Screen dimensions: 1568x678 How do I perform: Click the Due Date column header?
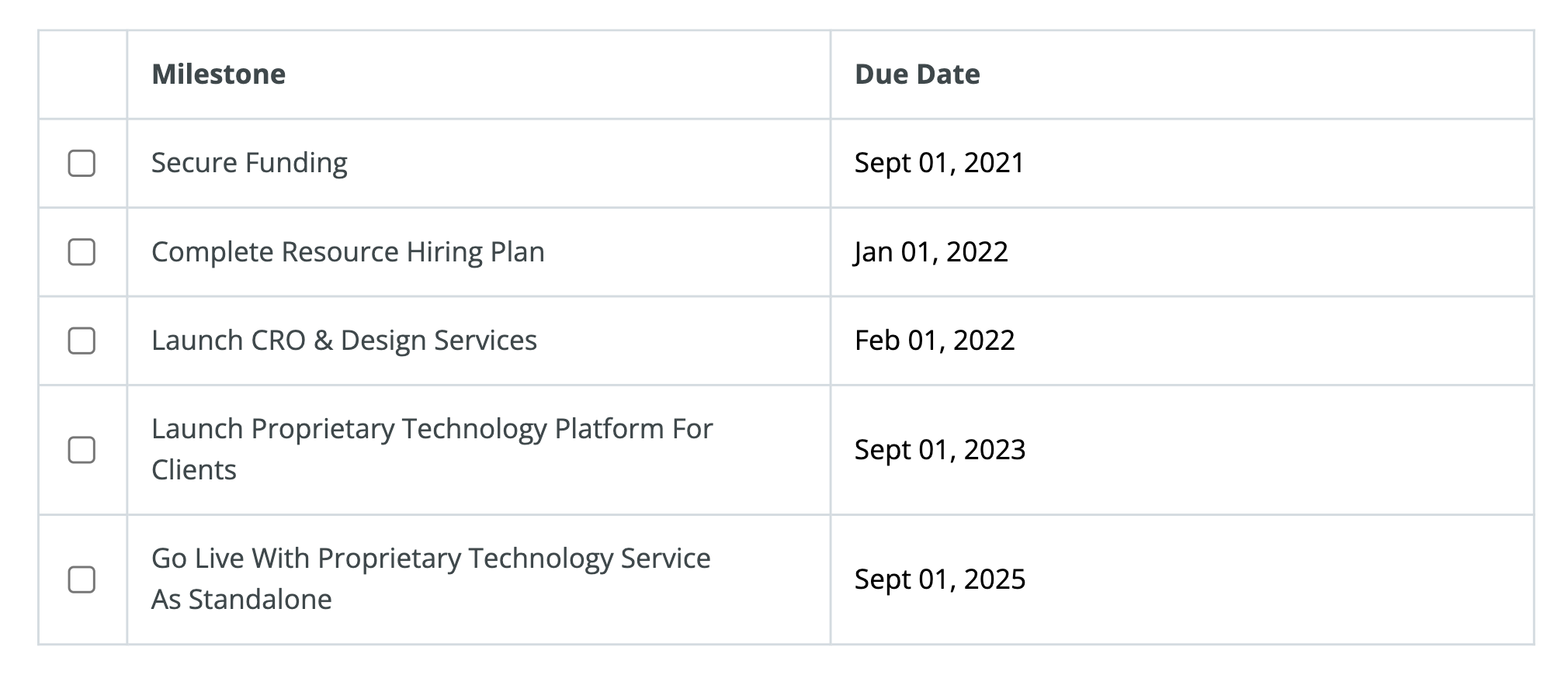click(x=917, y=74)
